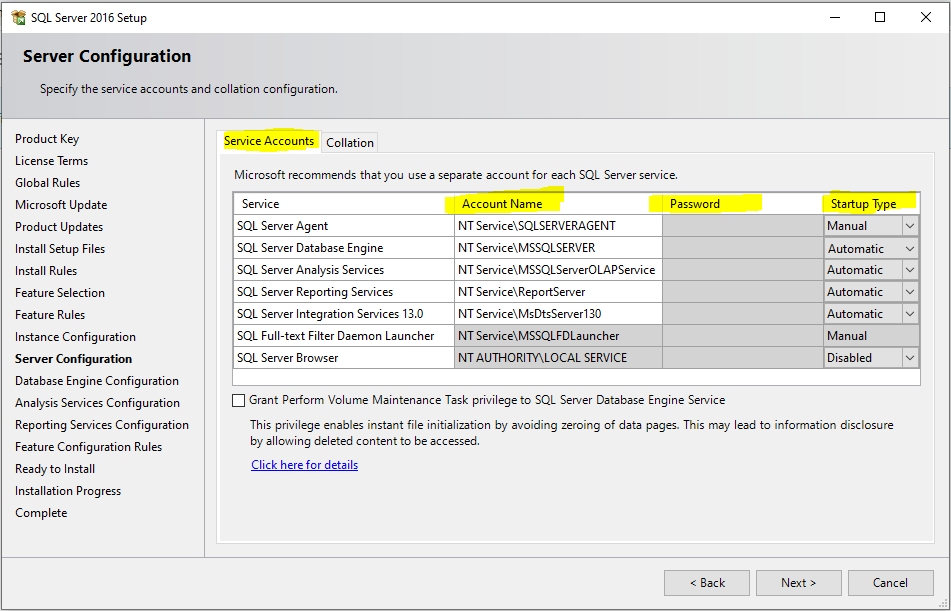This screenshot has height=611, width=951.
Task: Select the Feature Selection step in sidebar
Action: (x=60, y=292)
